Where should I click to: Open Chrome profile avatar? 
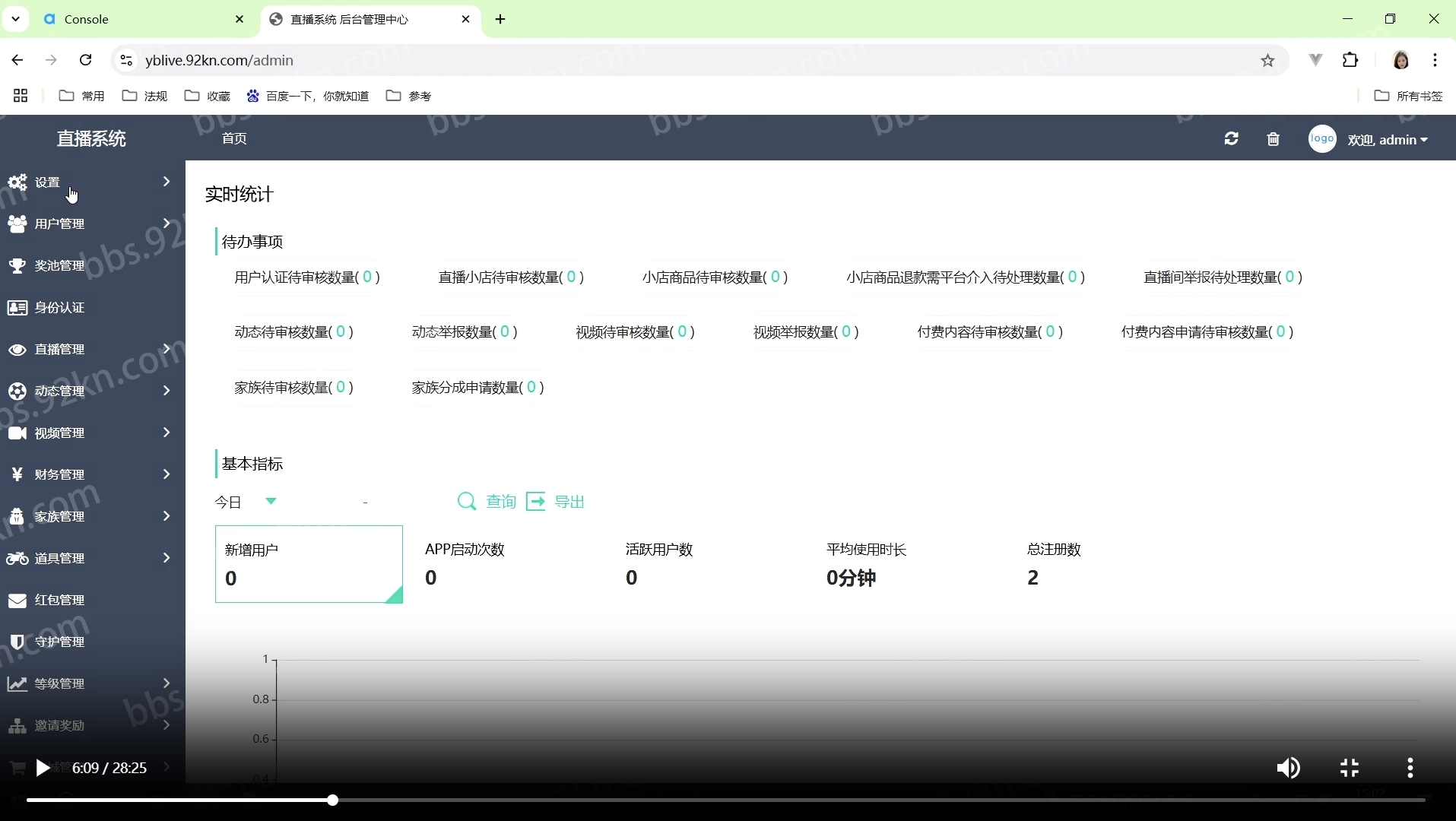pos(1400,59)
